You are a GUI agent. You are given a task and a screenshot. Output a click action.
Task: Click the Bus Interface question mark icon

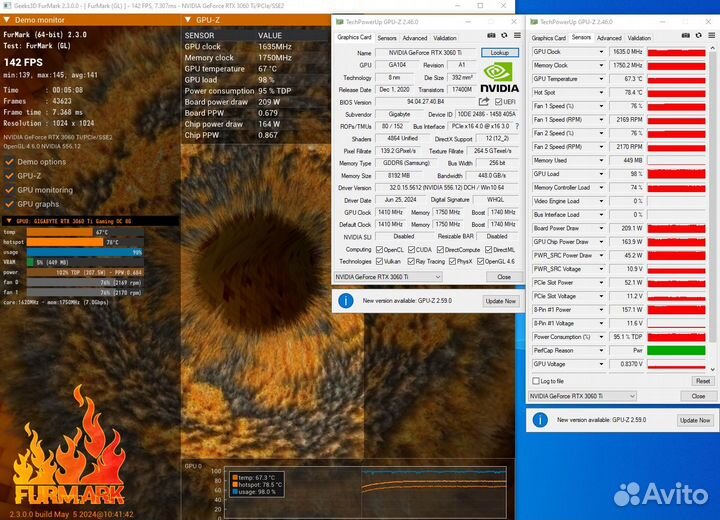pyautogui.click(x=517, y=126)
